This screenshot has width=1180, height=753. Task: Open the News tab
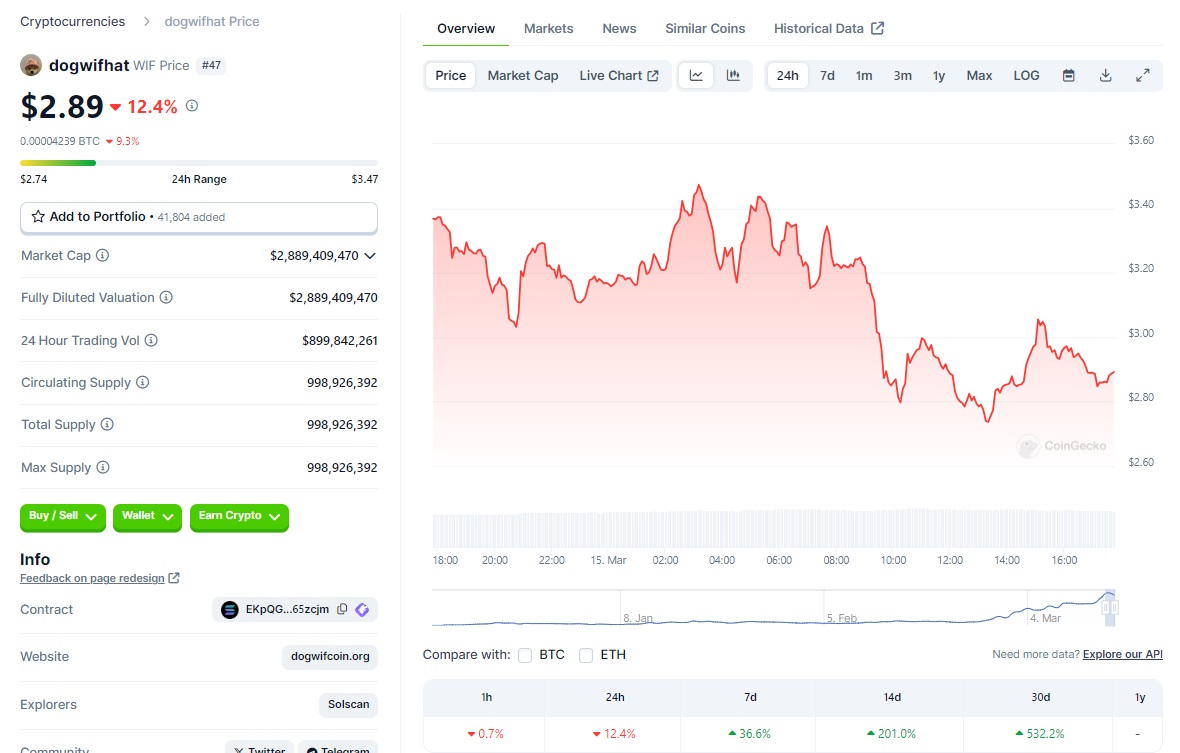619,29
